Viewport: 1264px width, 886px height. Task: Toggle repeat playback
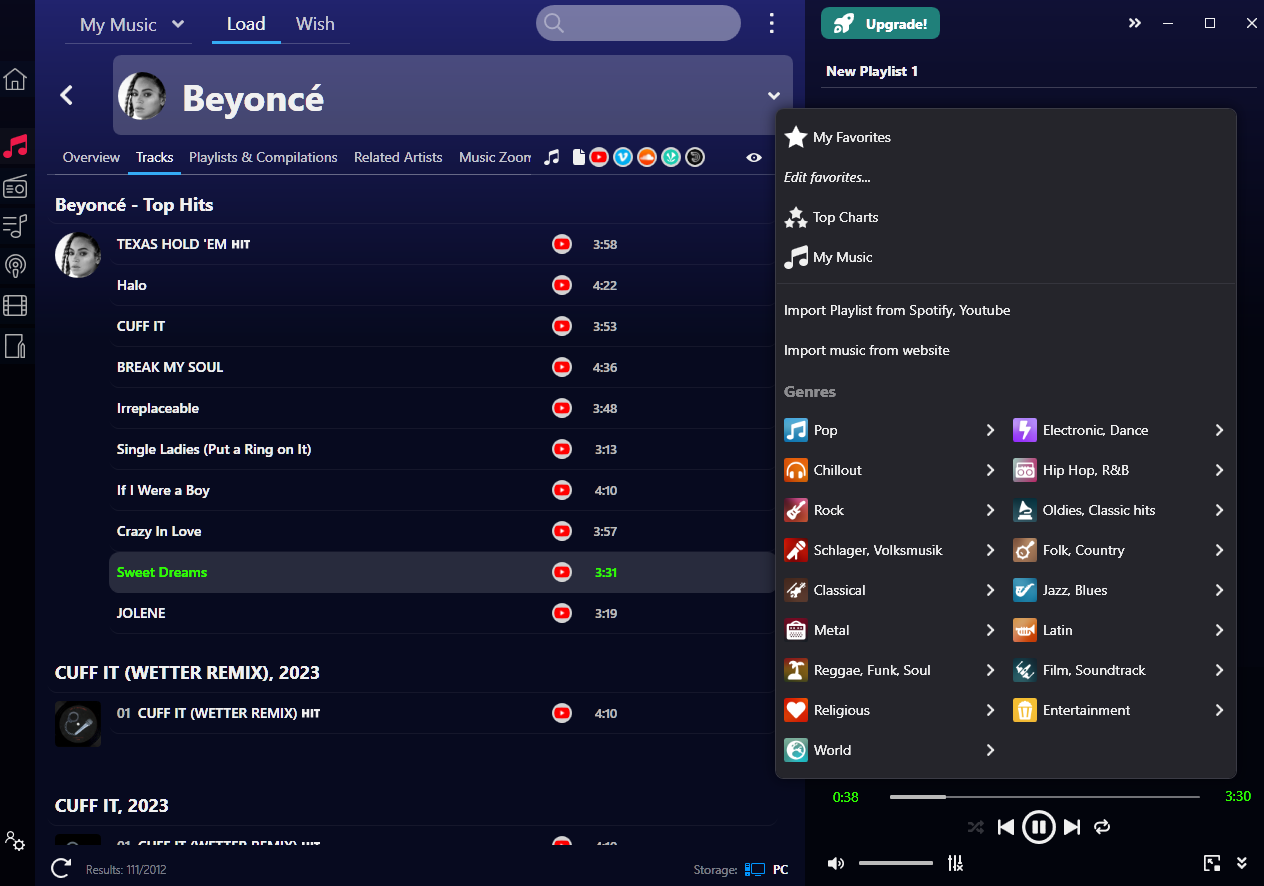click(x=1103, y=827)
